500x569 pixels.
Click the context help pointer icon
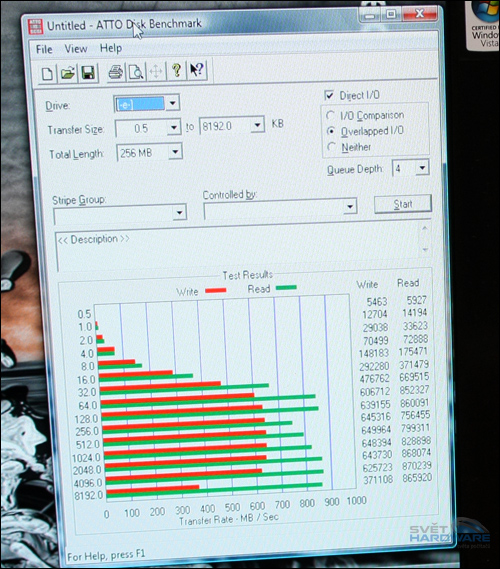(197, 70)
